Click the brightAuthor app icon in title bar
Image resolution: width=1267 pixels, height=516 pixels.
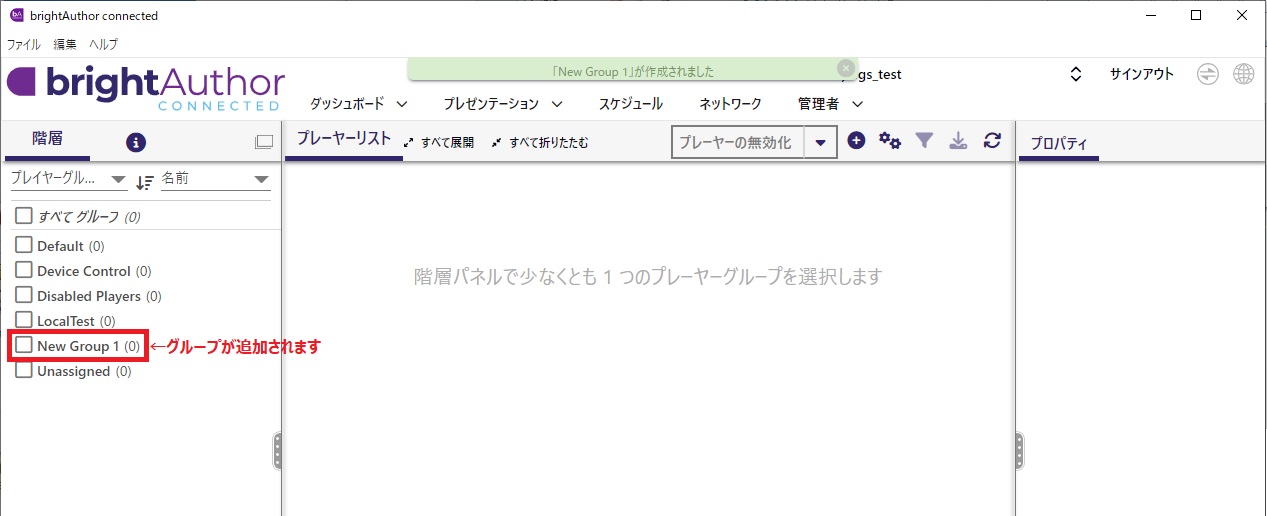[17, 15]
